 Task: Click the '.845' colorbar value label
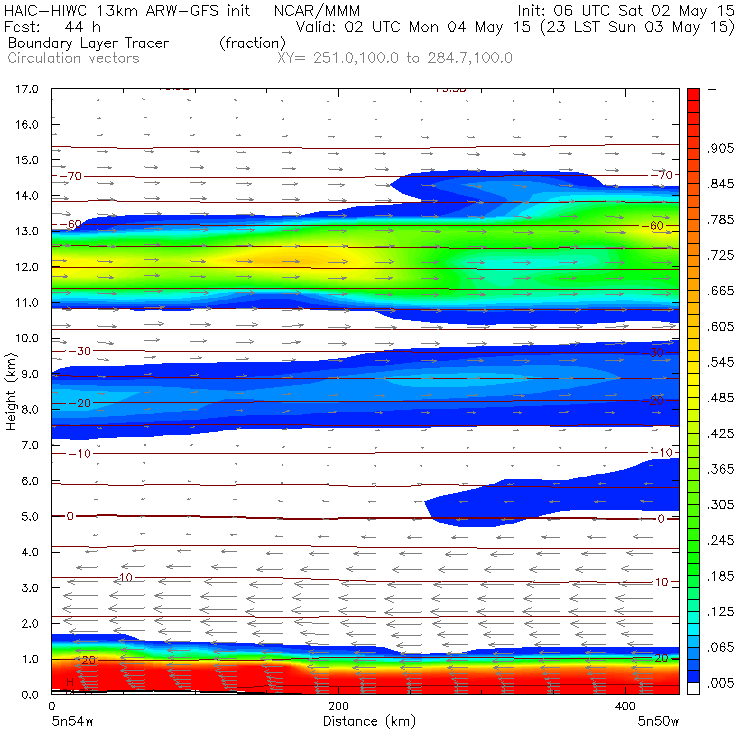[x=720, y=184]
